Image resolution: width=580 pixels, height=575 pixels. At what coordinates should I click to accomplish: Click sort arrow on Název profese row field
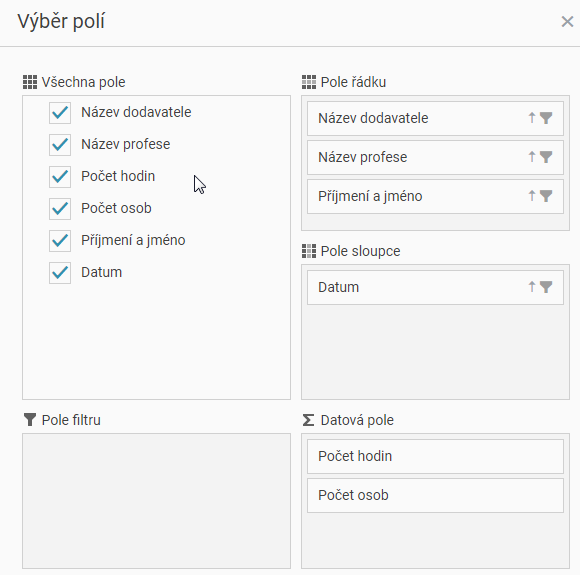[x=532, y=157]
